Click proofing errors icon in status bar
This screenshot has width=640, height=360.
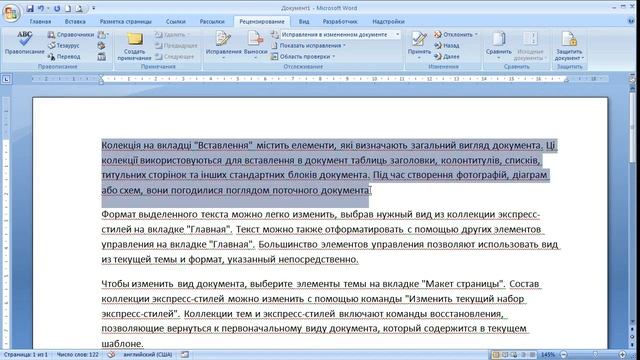coord(111,355)
